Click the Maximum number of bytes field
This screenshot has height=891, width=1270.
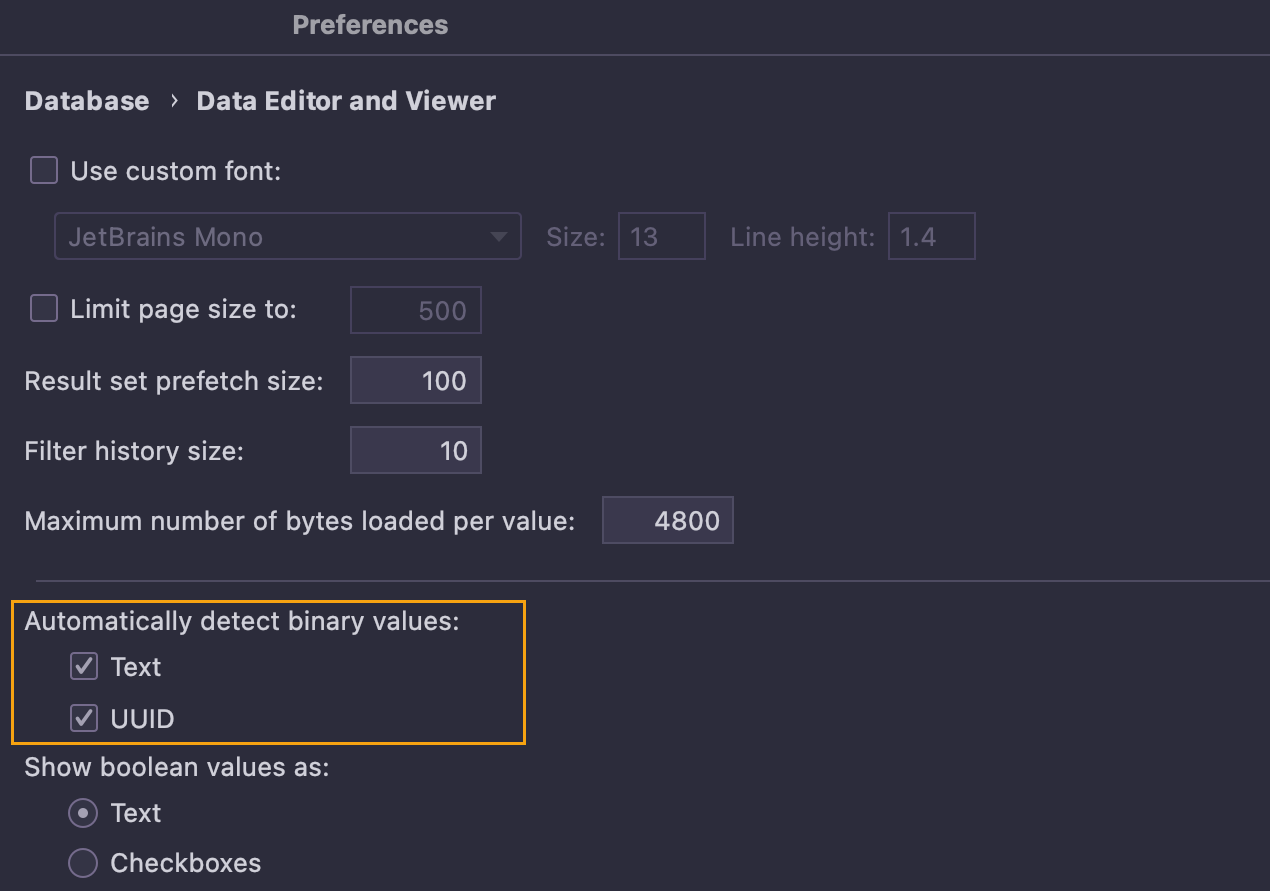(668, 521)
